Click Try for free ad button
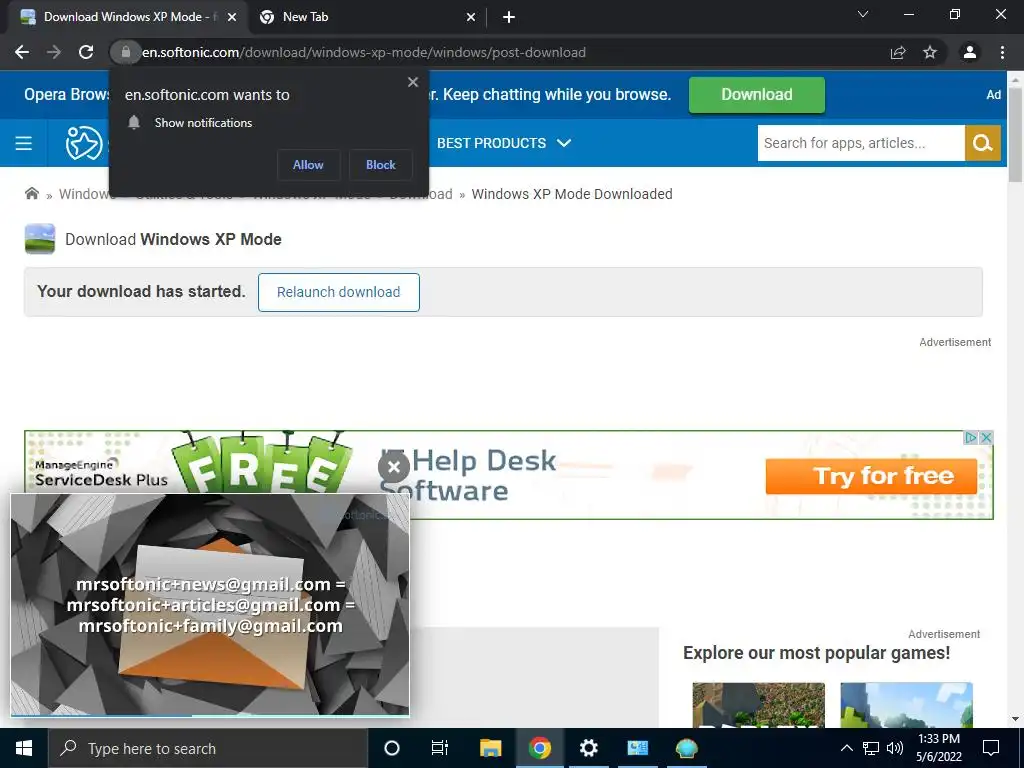 pos(871,476)
